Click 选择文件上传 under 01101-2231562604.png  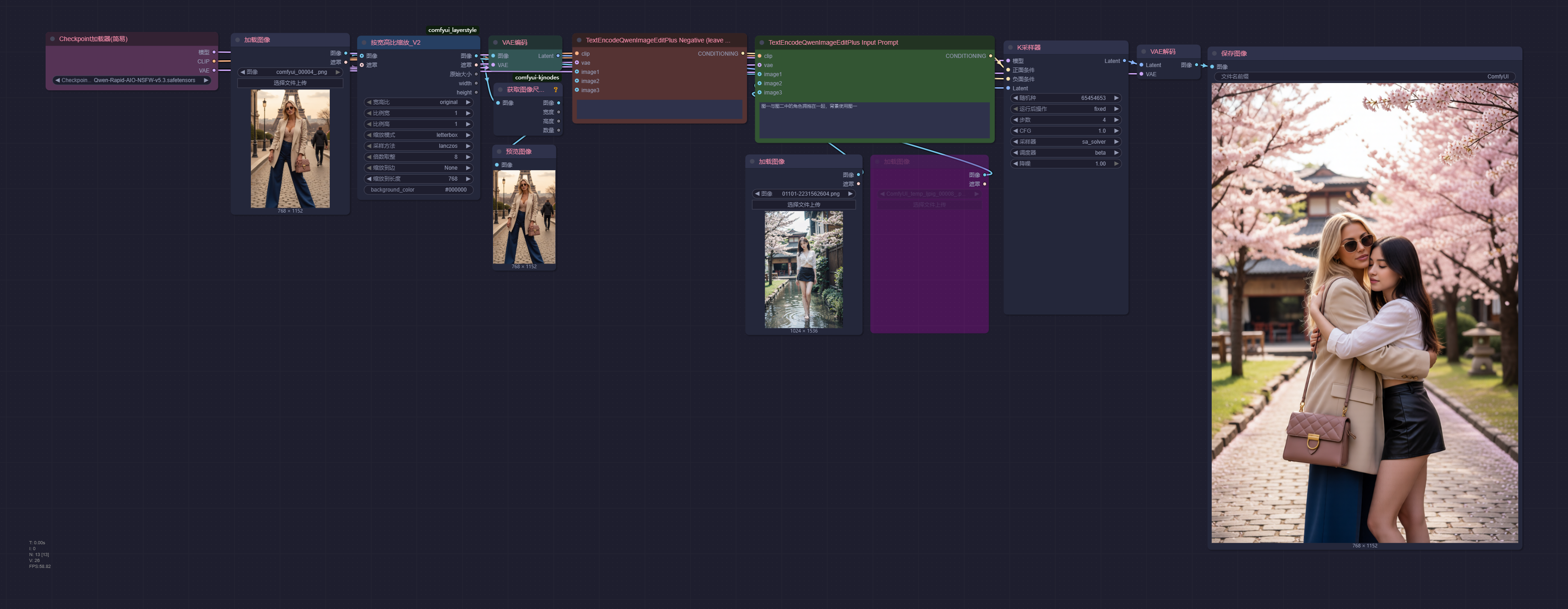pos(804,205)
